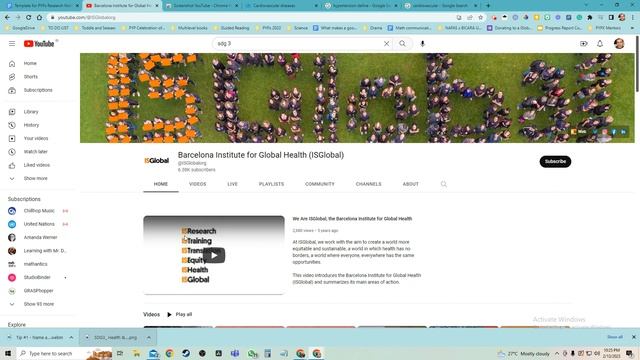640x360 pixels.
Task: Switch to the Videos channel tab
Action: click(198, 184)
